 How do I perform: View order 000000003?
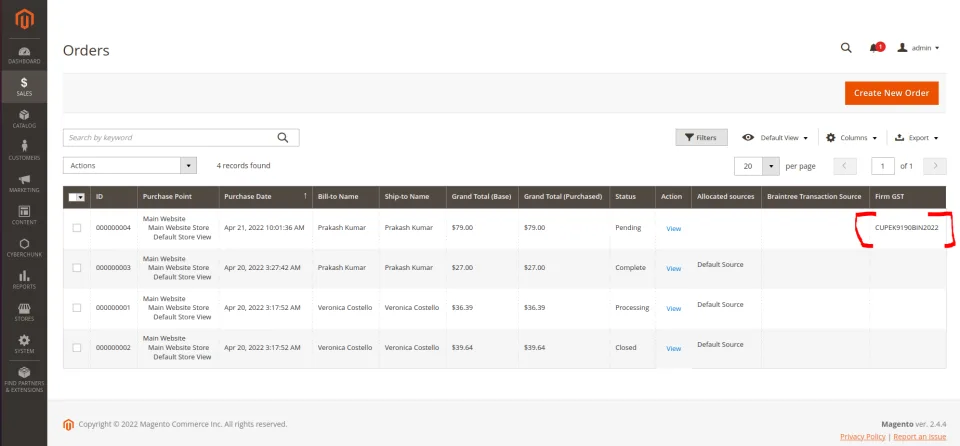(673, 268)
